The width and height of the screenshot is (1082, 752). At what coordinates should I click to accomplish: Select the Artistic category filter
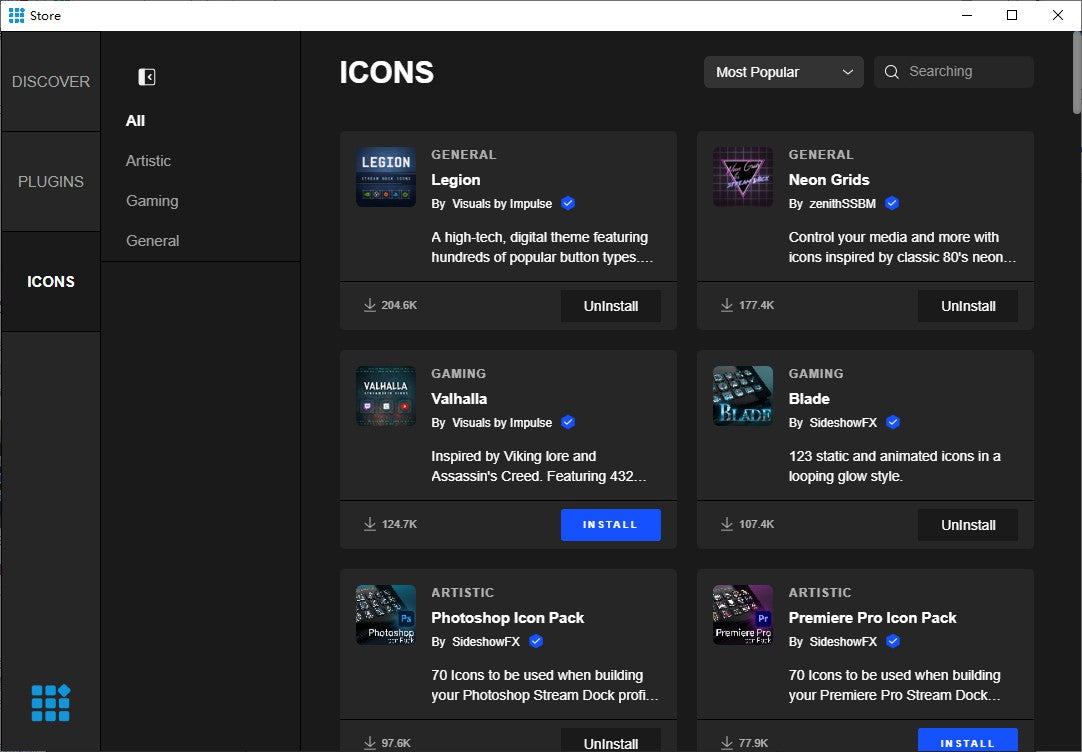coord(148,161)
